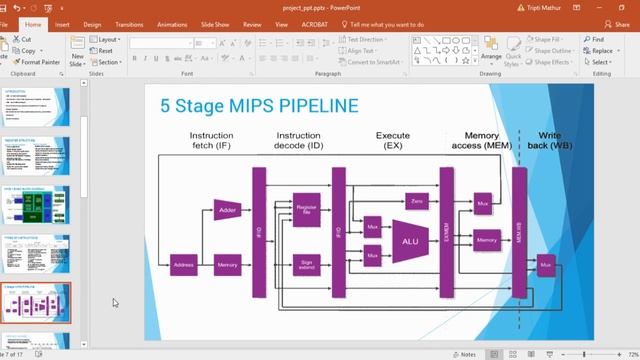
Task: Click the thumbnail pane scroll down arrow
Action: coord(84,344)
